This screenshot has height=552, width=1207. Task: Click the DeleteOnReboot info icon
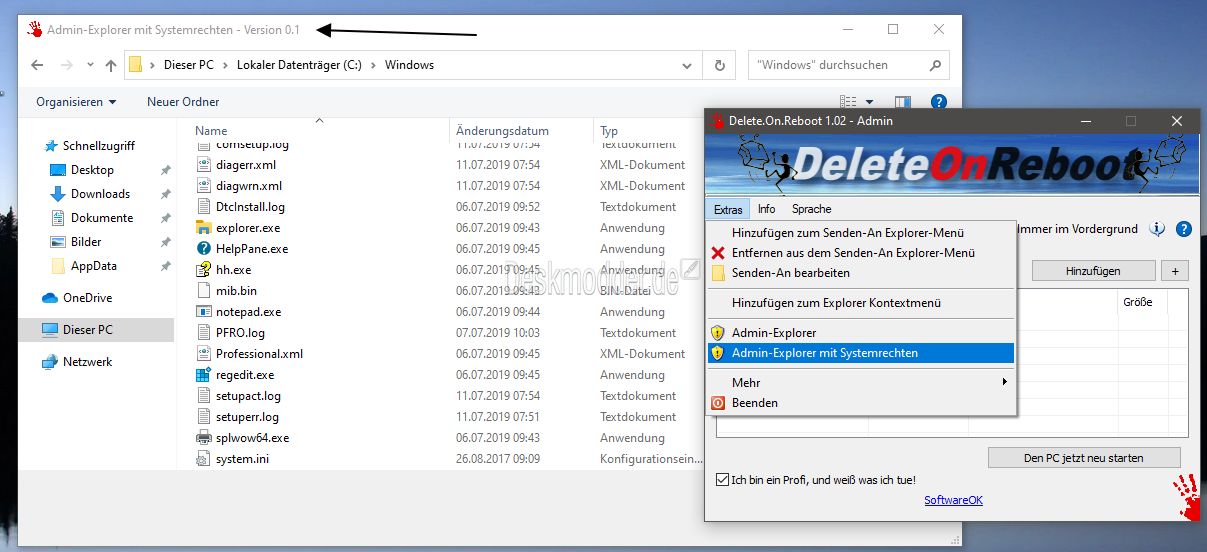point(1157,229)
